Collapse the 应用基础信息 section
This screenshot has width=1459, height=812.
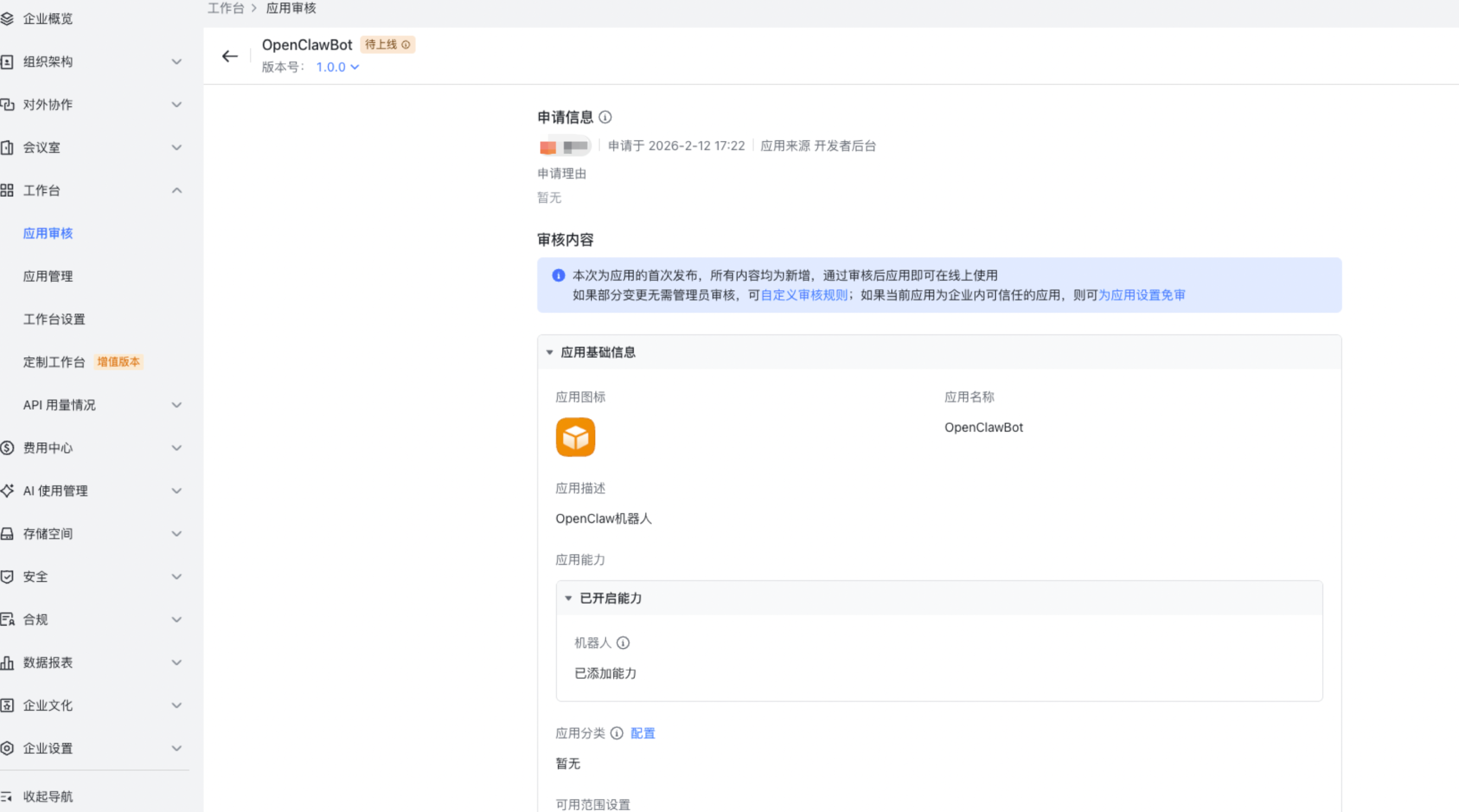point(549,352)
